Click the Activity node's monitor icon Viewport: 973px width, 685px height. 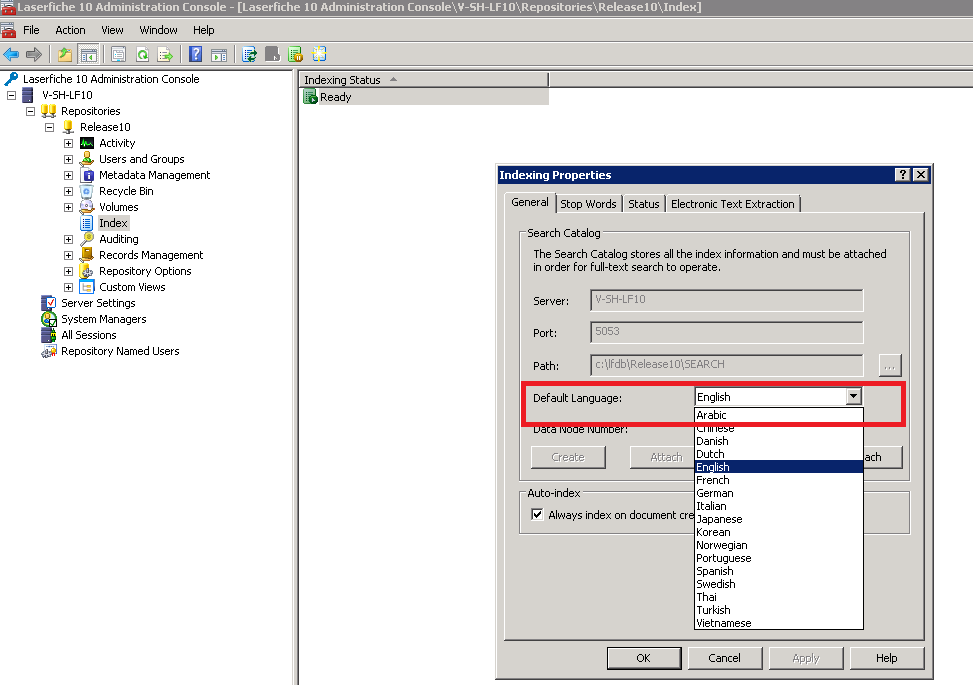click(x=87, y=143)
